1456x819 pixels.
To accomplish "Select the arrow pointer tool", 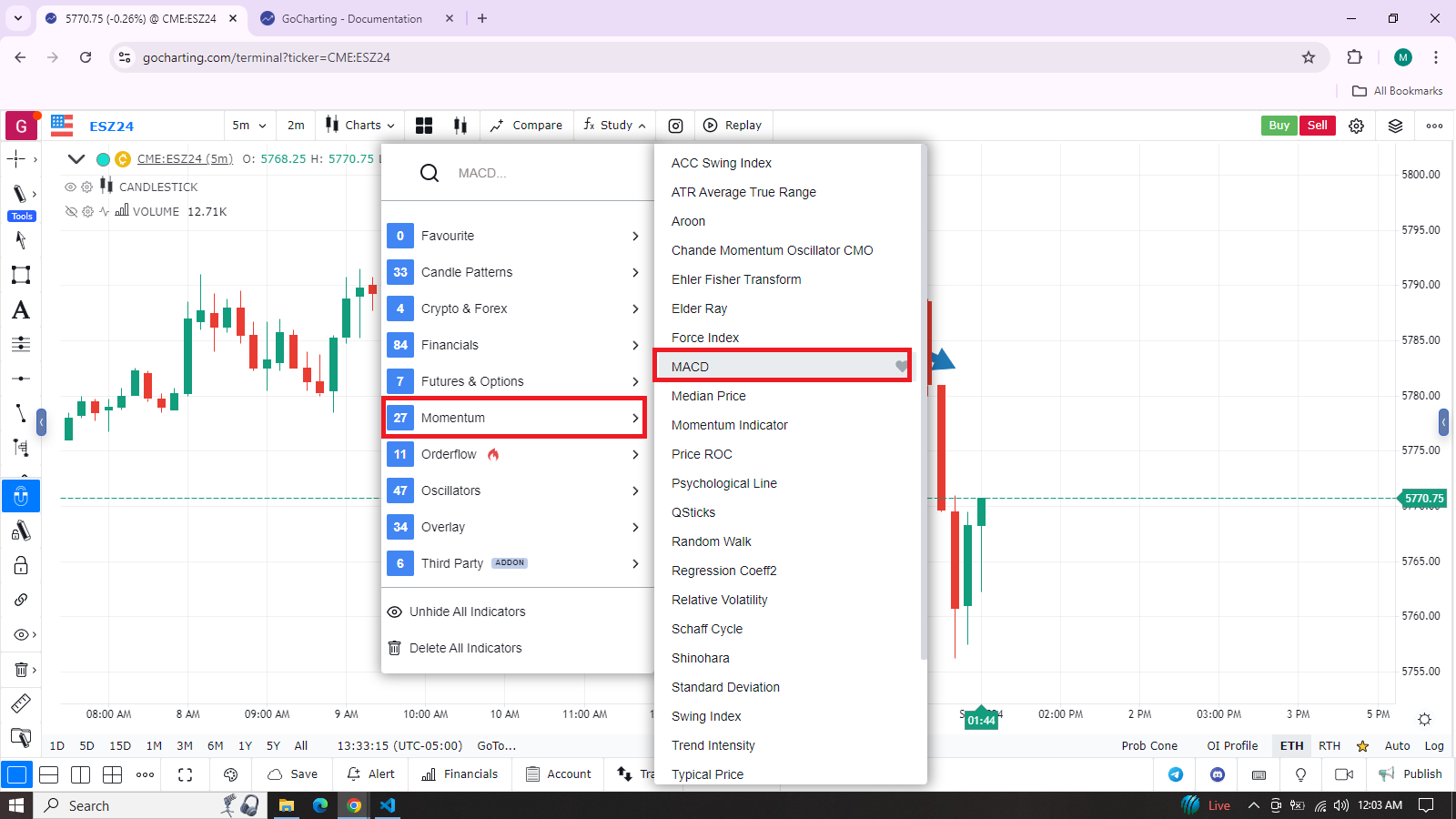I will click(21, 240).
